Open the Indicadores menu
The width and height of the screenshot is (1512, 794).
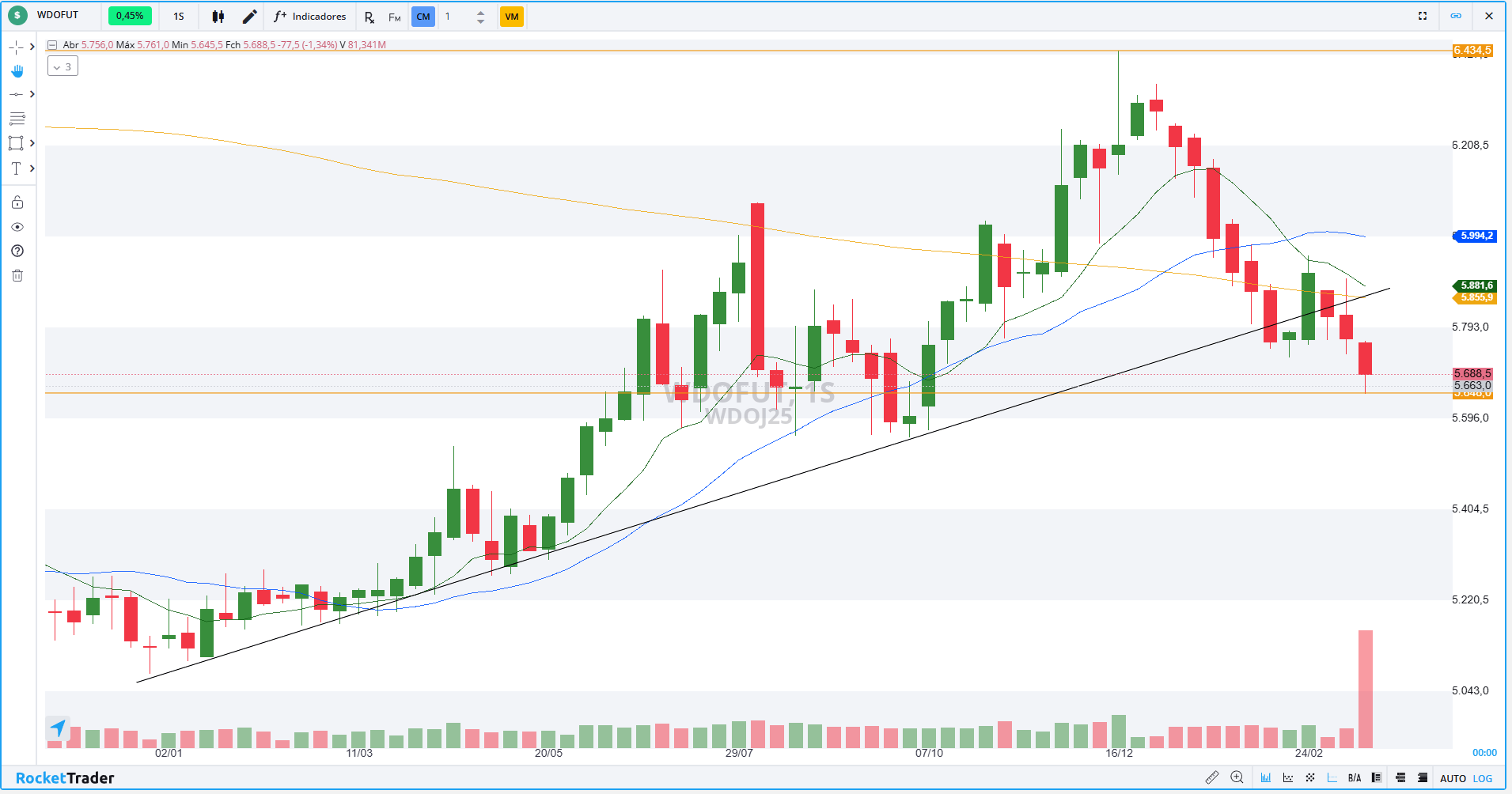[310, 17]
